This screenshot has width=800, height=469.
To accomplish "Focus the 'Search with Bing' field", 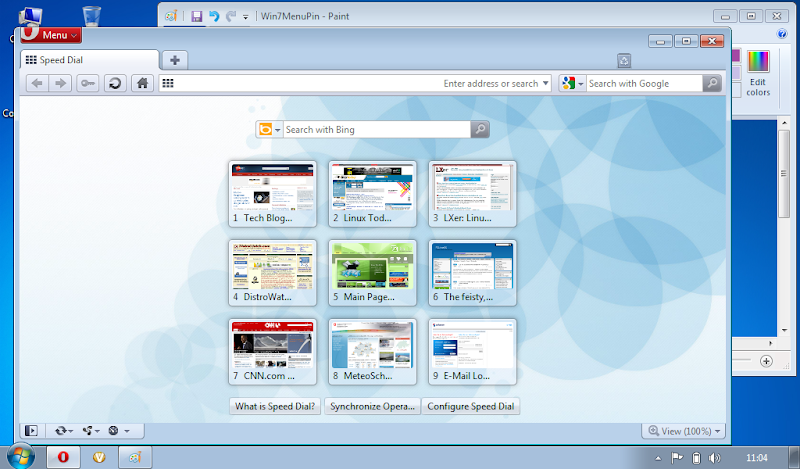I will [x=377, y=130].
